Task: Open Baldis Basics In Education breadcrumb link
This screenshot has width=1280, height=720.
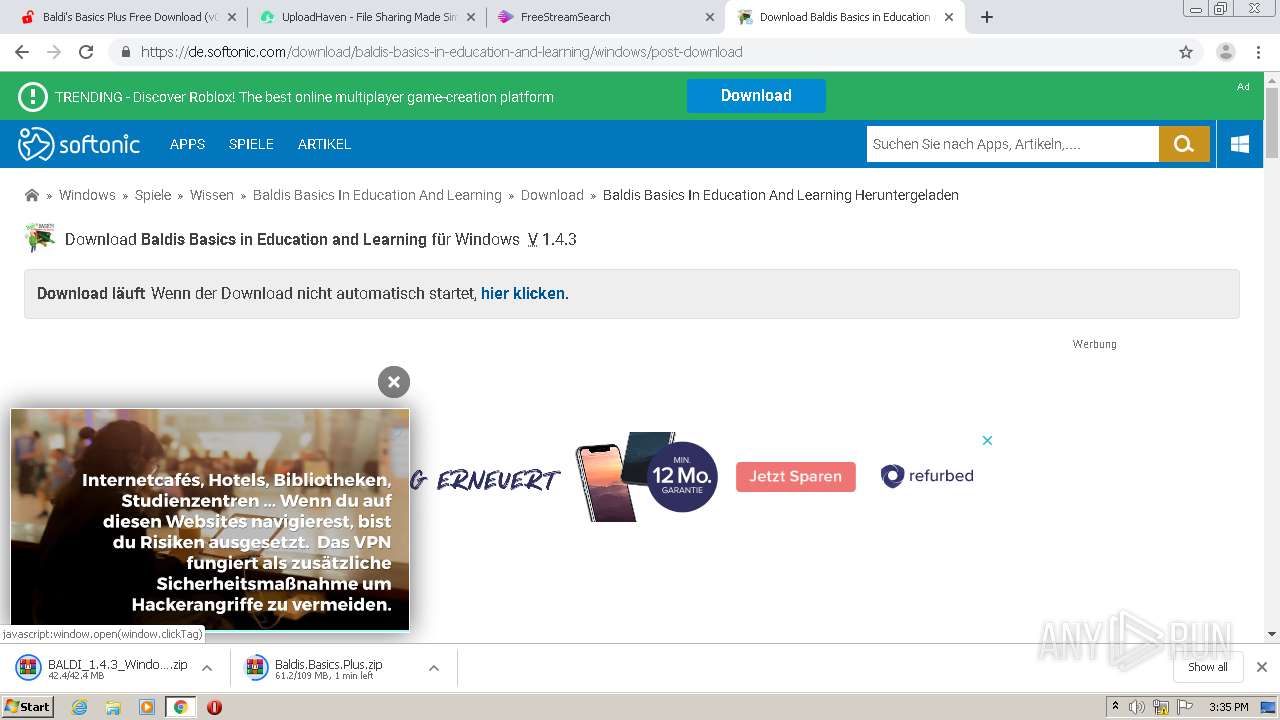Action: [x=377, y=195]
